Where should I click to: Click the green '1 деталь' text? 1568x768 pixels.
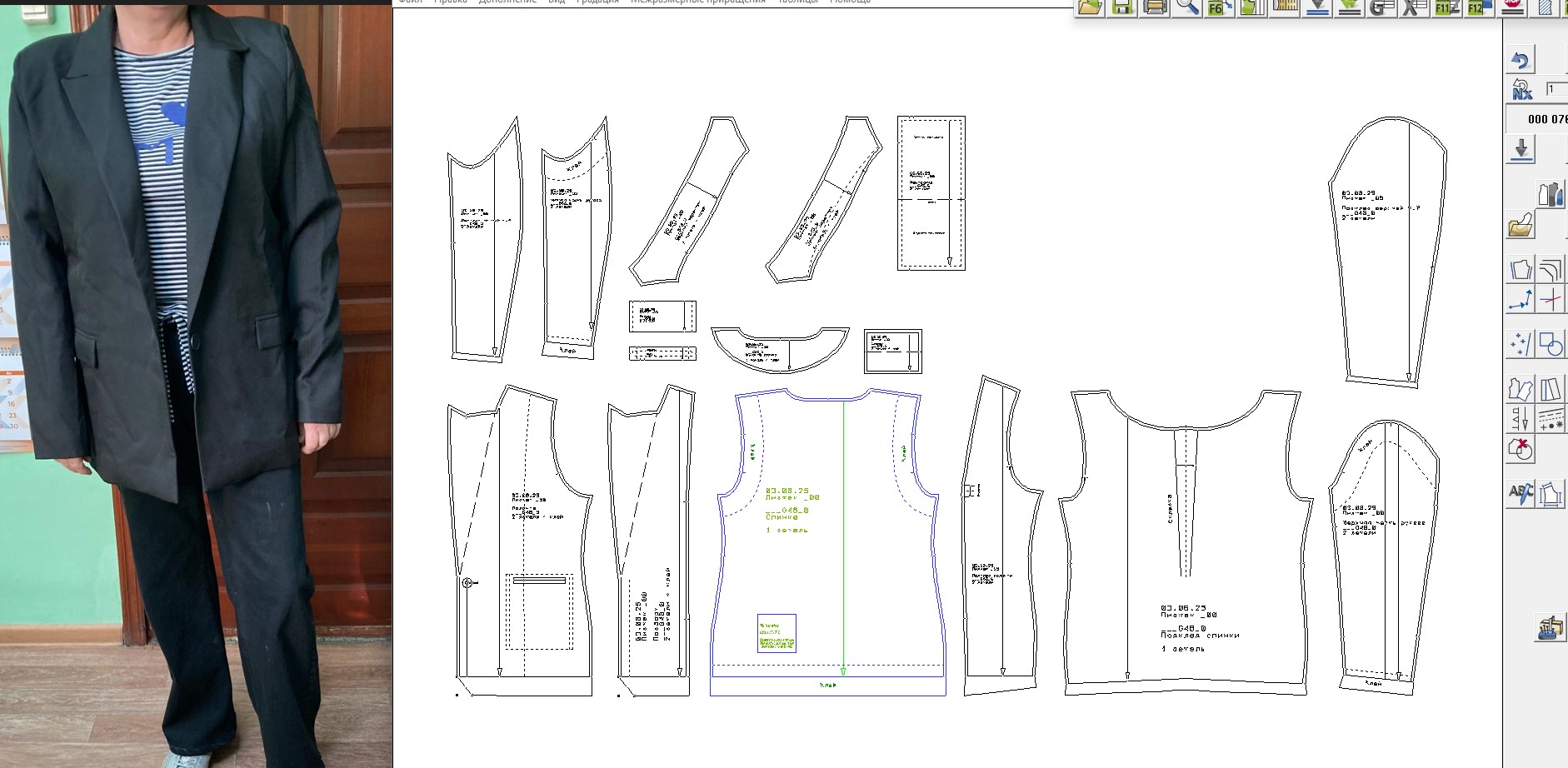[787, 530]
